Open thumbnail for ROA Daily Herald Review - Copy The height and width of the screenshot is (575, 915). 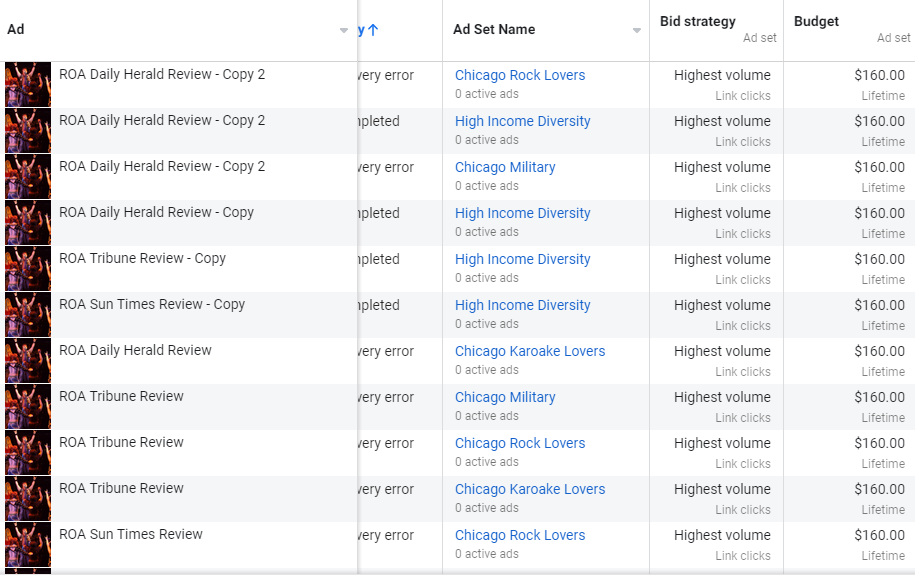tap(28, 223)
